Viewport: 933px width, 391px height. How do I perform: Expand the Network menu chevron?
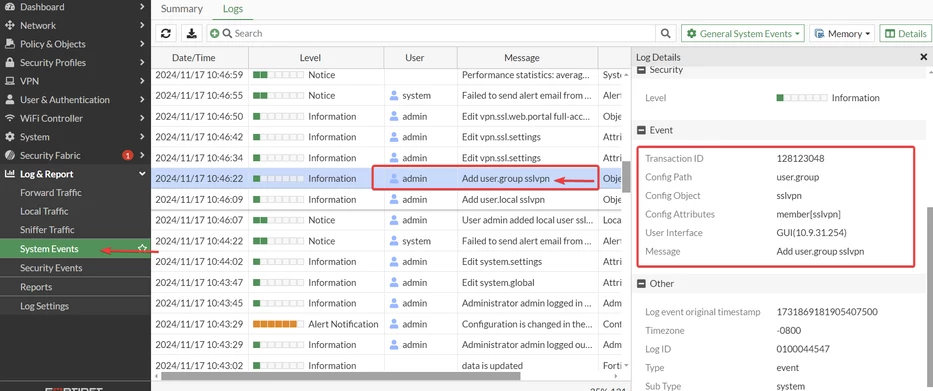[x=142, y=26]
